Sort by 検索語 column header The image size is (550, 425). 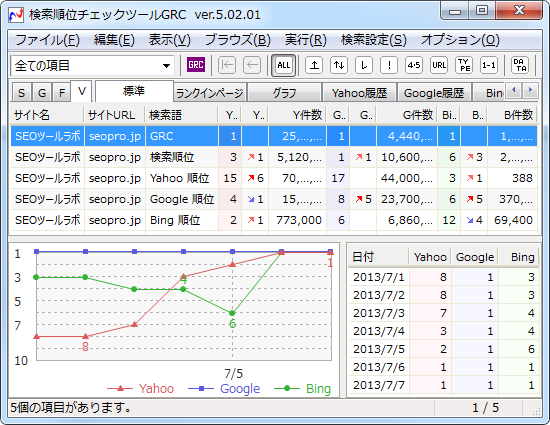[x=181, y=115]
